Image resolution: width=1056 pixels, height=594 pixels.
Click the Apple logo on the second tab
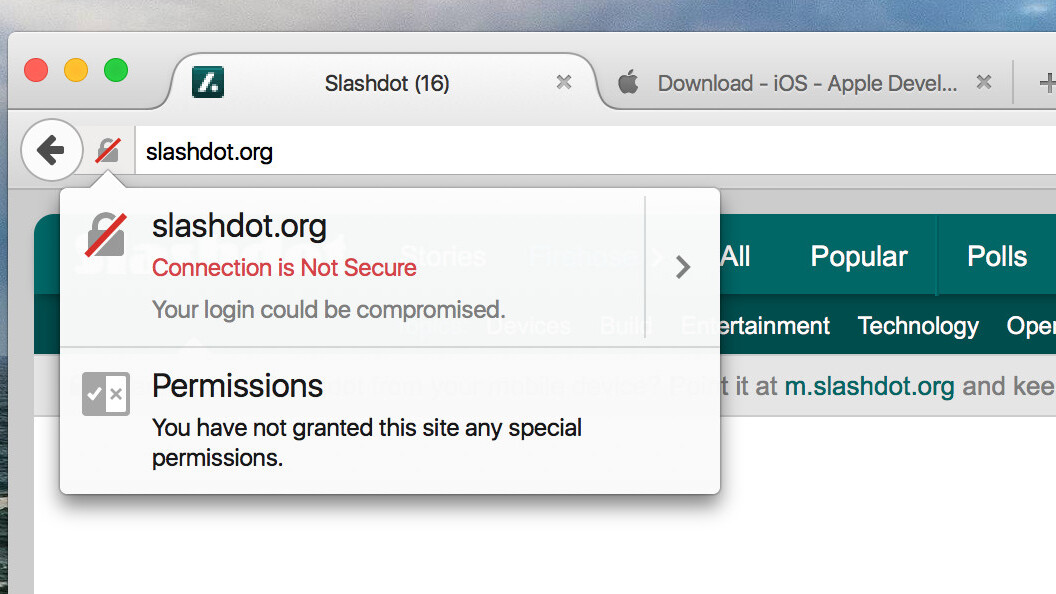(628, 83)
